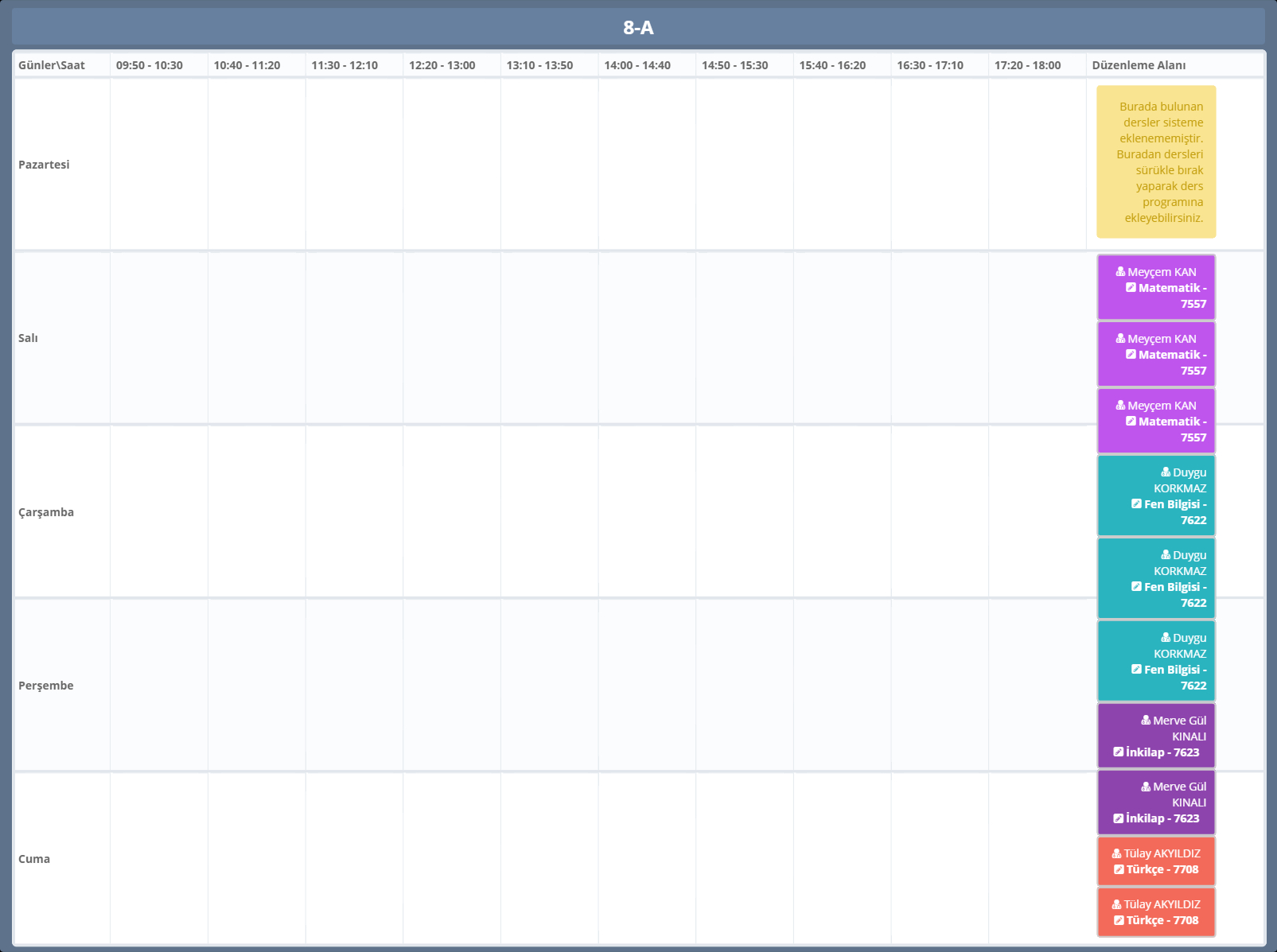Select Cuma 17:20 - 18:00 empty cell
Screen dimensions: 1277x952
click(x=1037, y=859)
